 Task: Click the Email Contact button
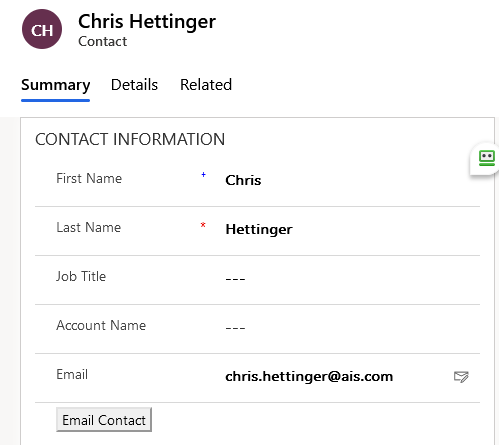point(104,420)
